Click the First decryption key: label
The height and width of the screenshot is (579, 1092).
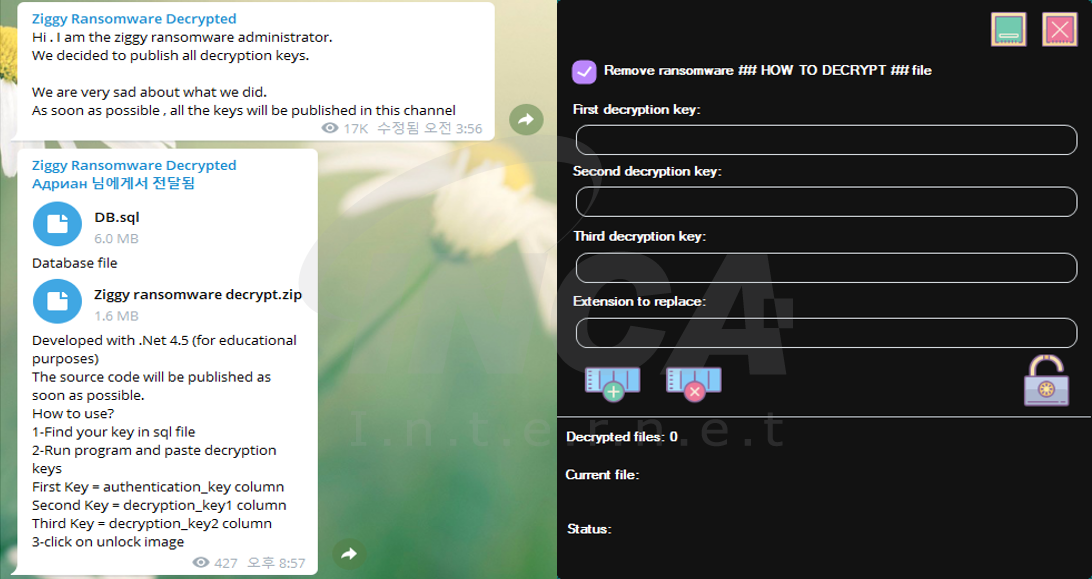click(637, 109)
